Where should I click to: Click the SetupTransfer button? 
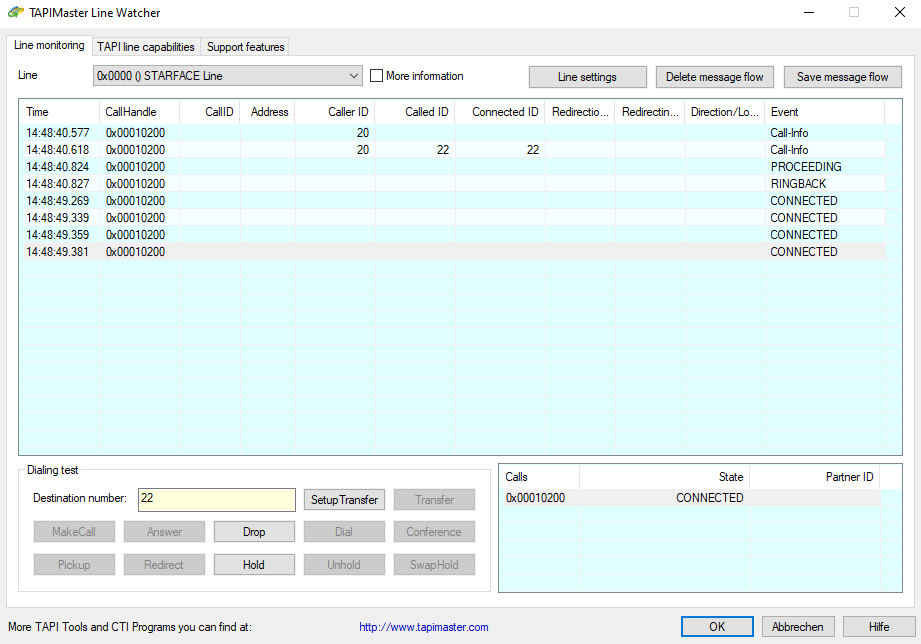pyautogui.click(x=344, y=499)
